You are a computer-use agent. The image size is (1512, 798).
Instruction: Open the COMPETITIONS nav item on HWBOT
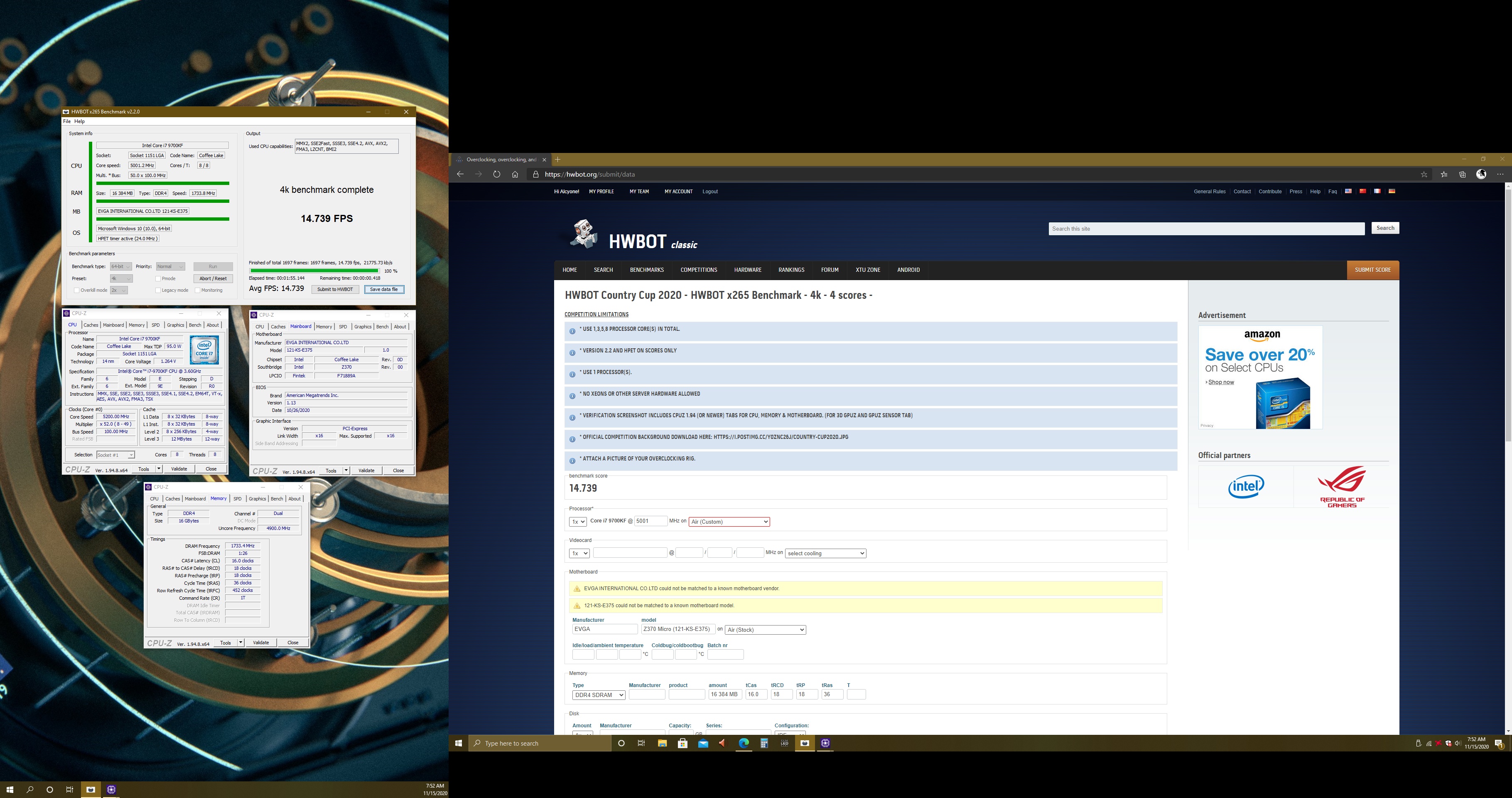pyautogui.click(x=699, y=270)
